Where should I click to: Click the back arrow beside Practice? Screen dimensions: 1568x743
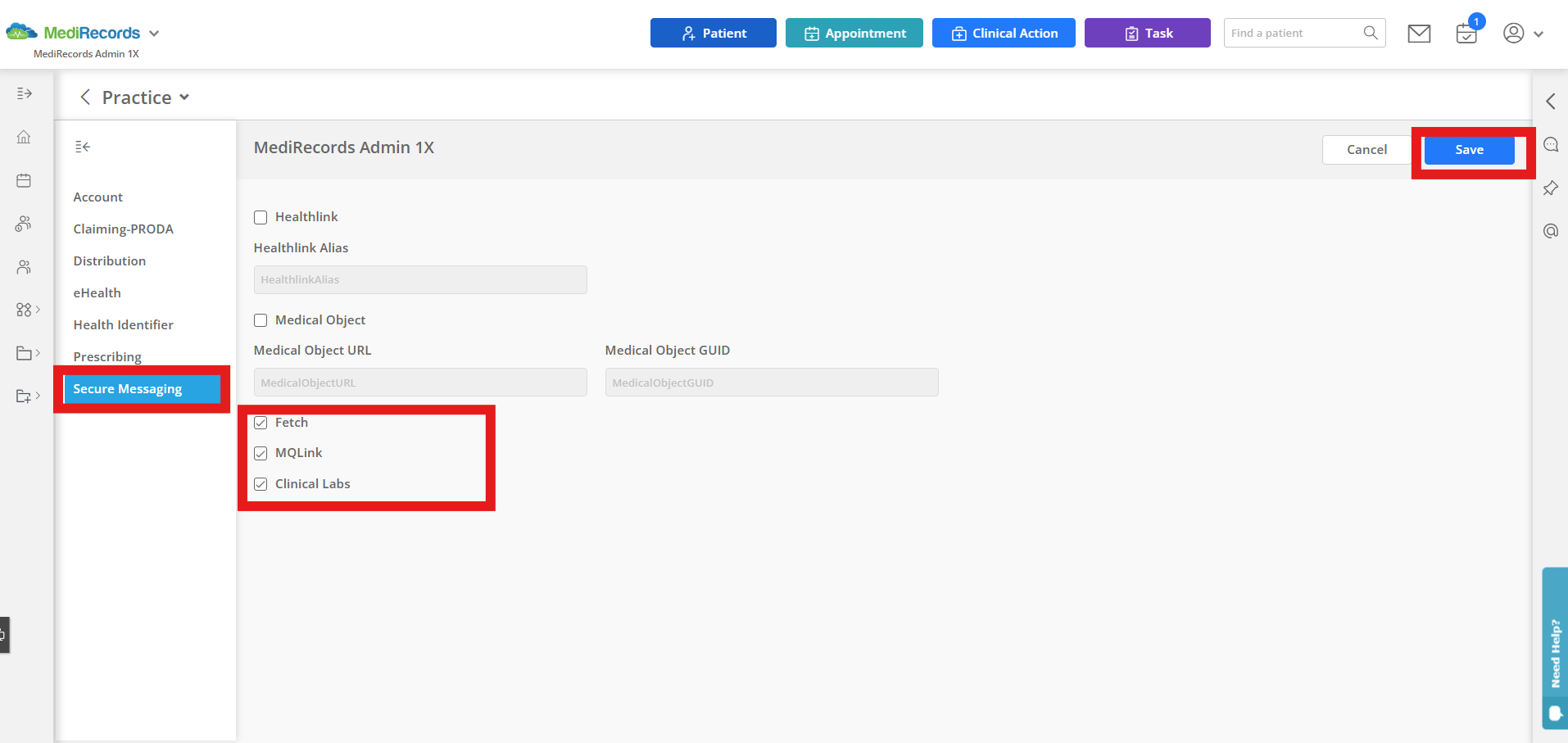tap(85, 97)
